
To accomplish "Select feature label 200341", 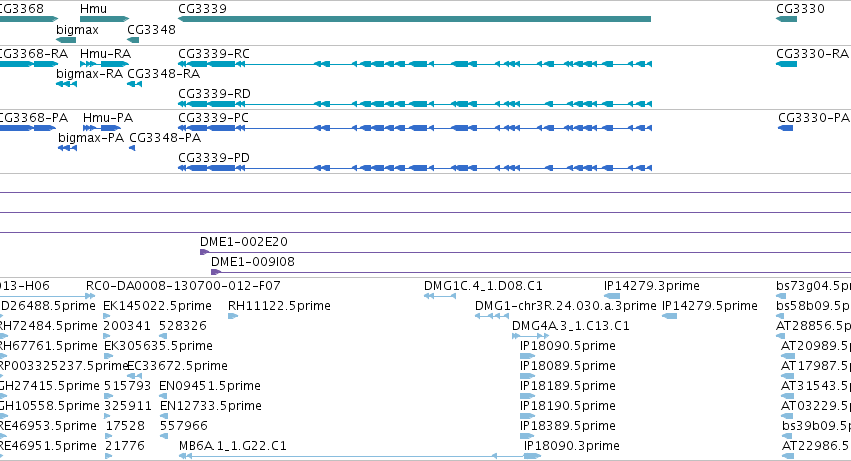I will [x=127, y=326].
